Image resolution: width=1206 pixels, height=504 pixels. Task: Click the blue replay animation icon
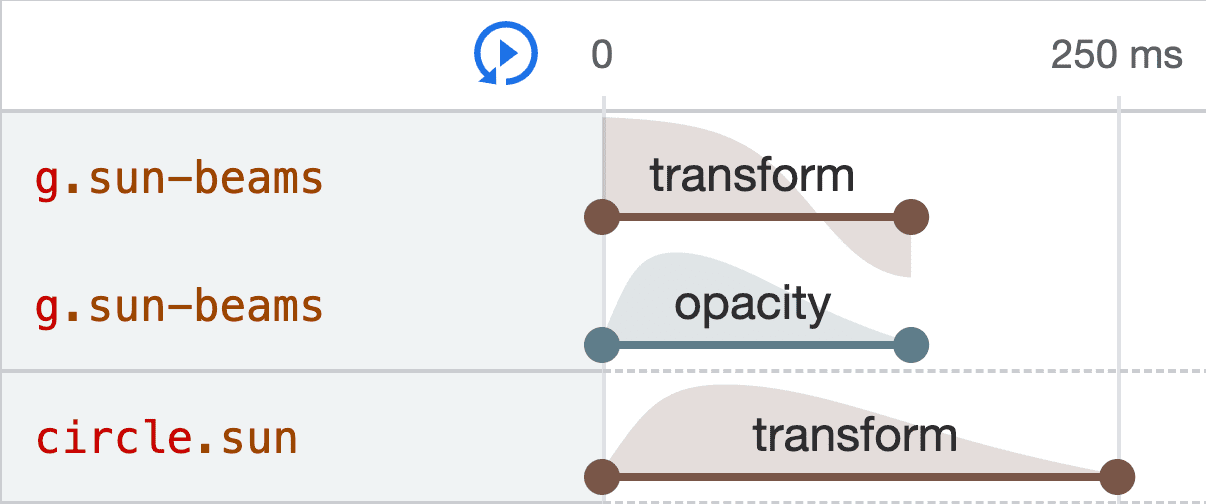(x=506, y=54)
